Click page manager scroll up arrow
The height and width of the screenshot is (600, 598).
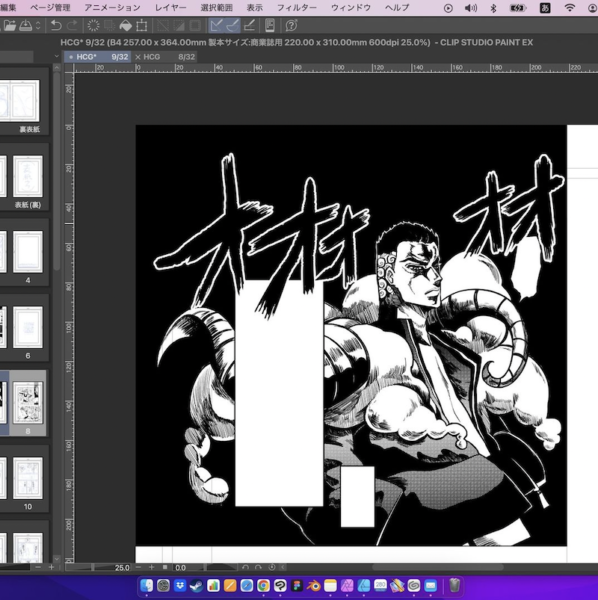(57, 68)
